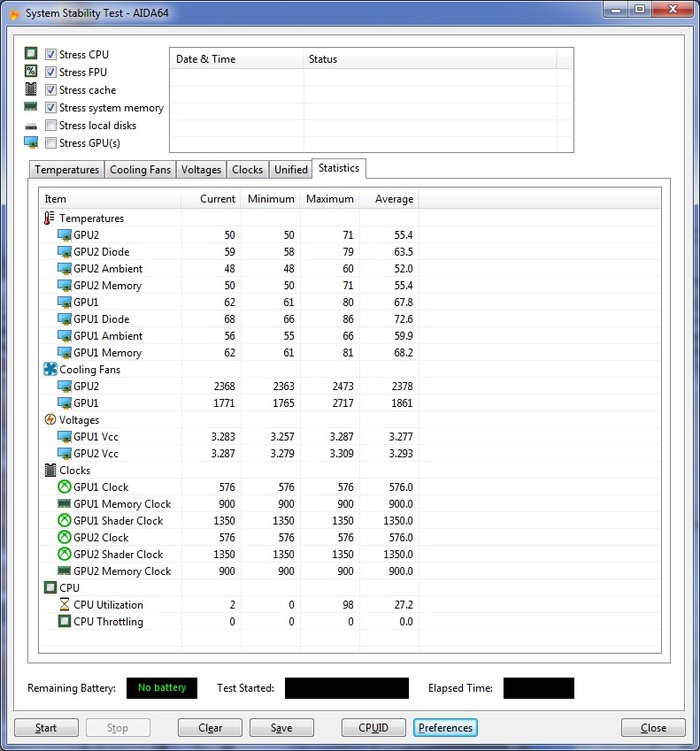The image size is (700, 751).
Task: Disable the Stress system memory checkbox
Action: (x=50, y=107)
